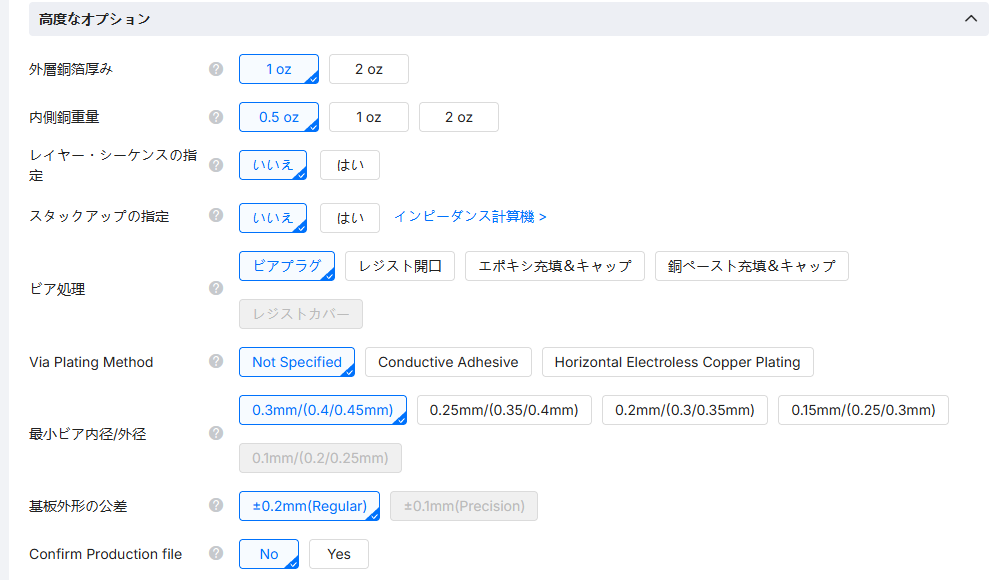Select いいえ for レイヤー・シーケンスの指定
The height and width of the screenshot is (580, 1000).
[x=273, y=165]
